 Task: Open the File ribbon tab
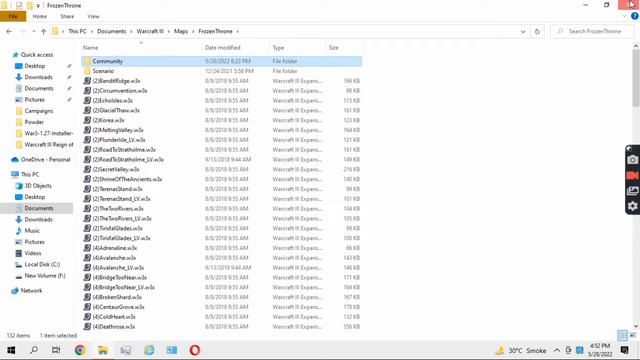[13, 16]
